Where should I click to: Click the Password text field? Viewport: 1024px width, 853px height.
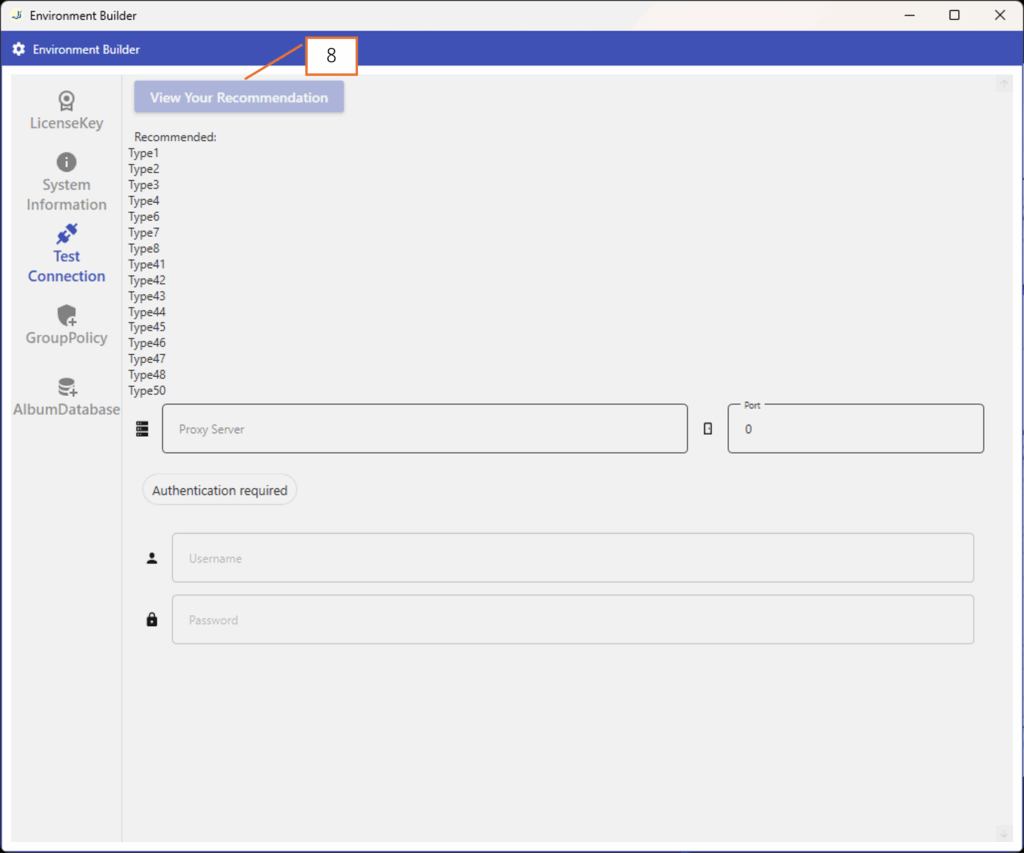(x=572, y=620)
